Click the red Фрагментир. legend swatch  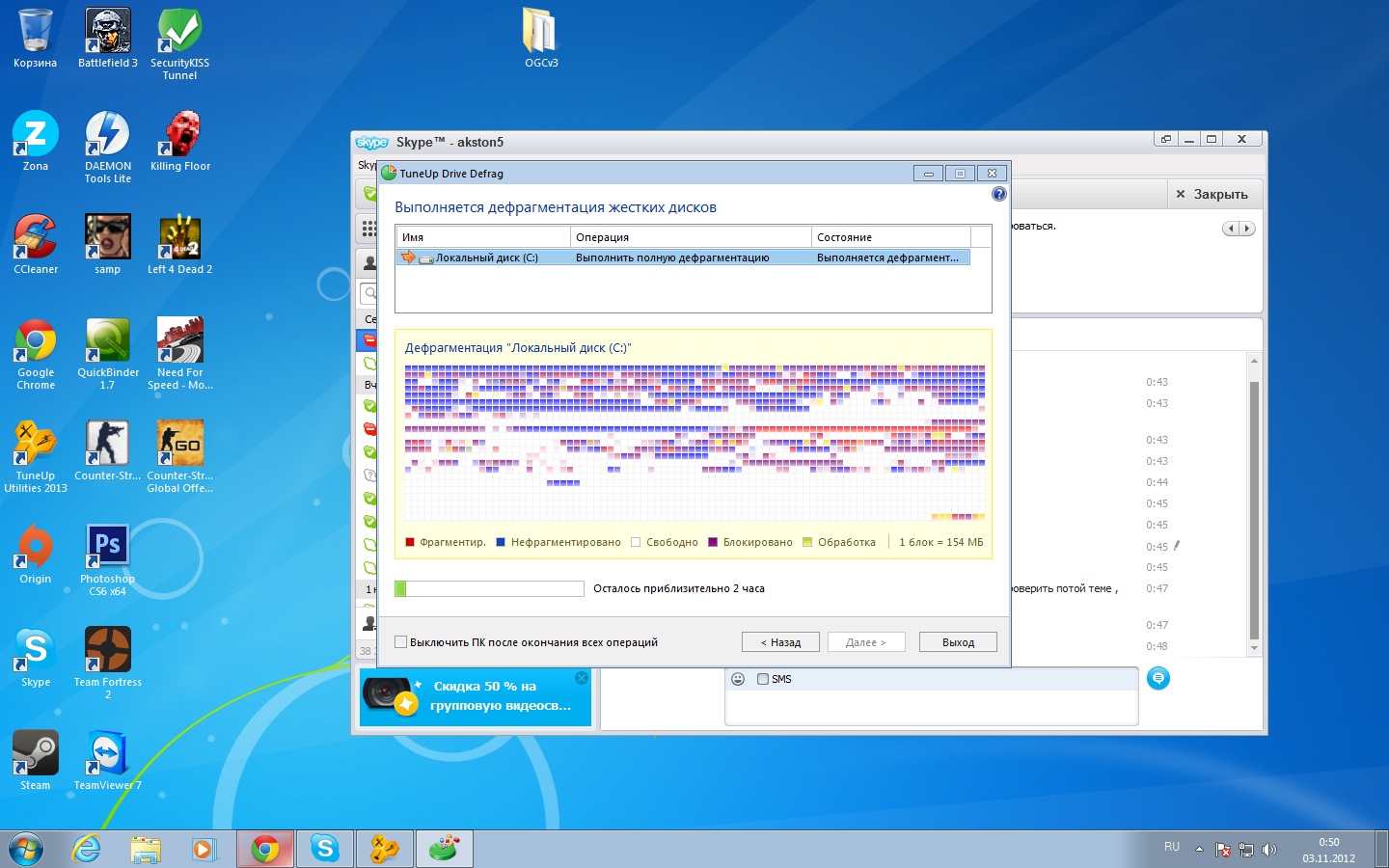pyautogui.click(x=410, y=542)
